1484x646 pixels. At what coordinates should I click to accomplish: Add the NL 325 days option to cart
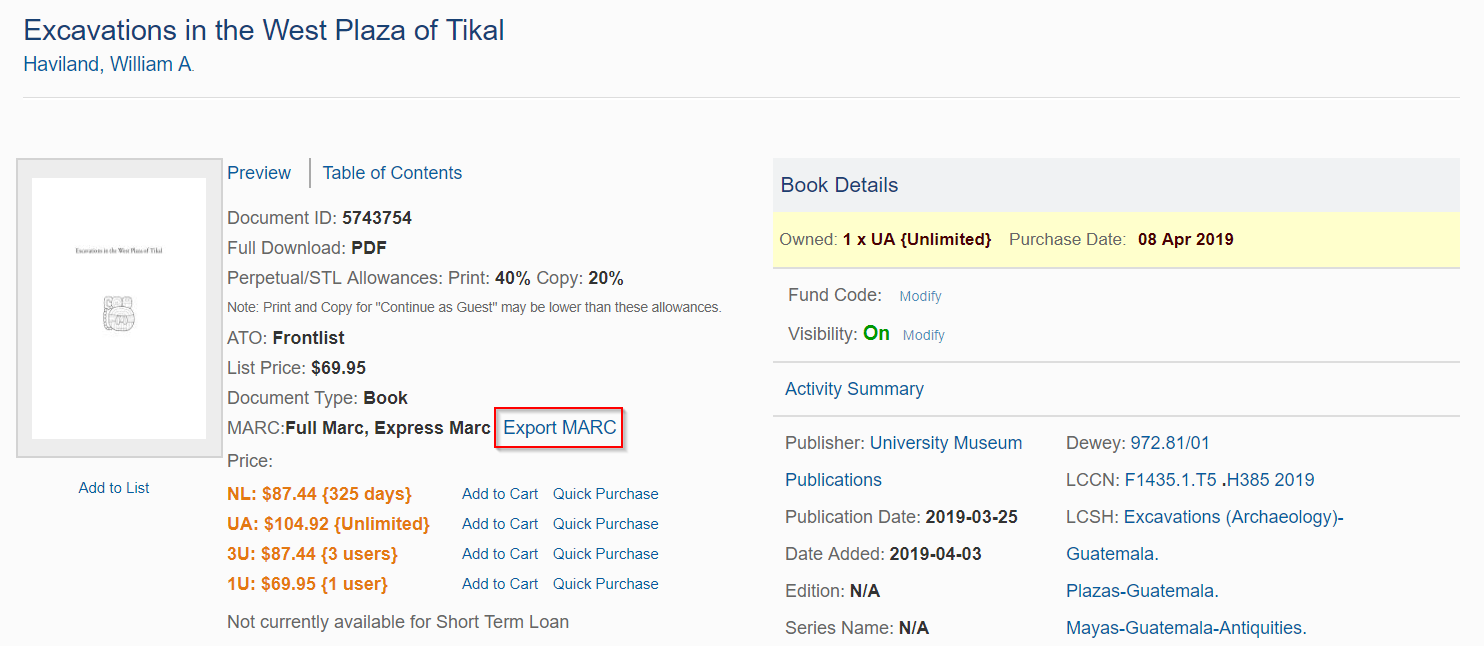(x=499, y=494)
